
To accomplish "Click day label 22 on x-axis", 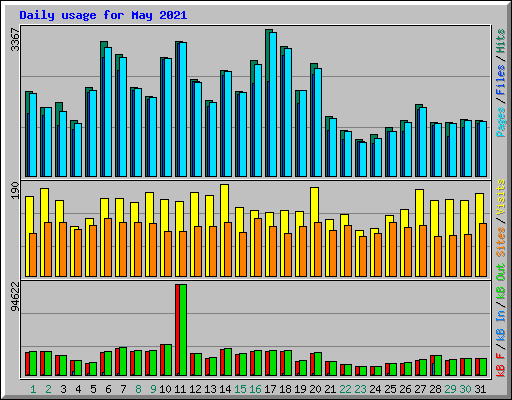I will [345, 389].
